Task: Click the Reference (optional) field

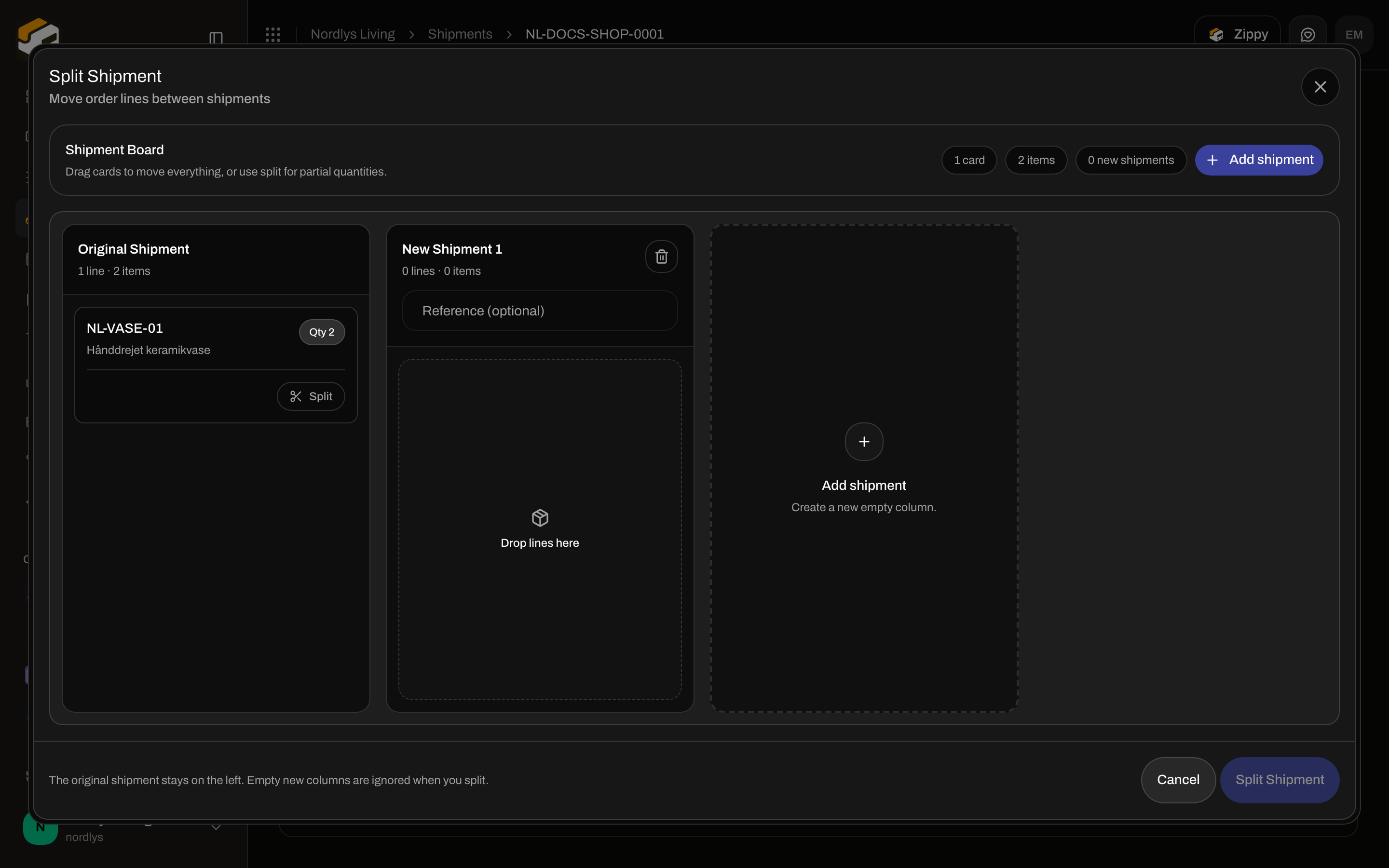Action: [540, 311]
